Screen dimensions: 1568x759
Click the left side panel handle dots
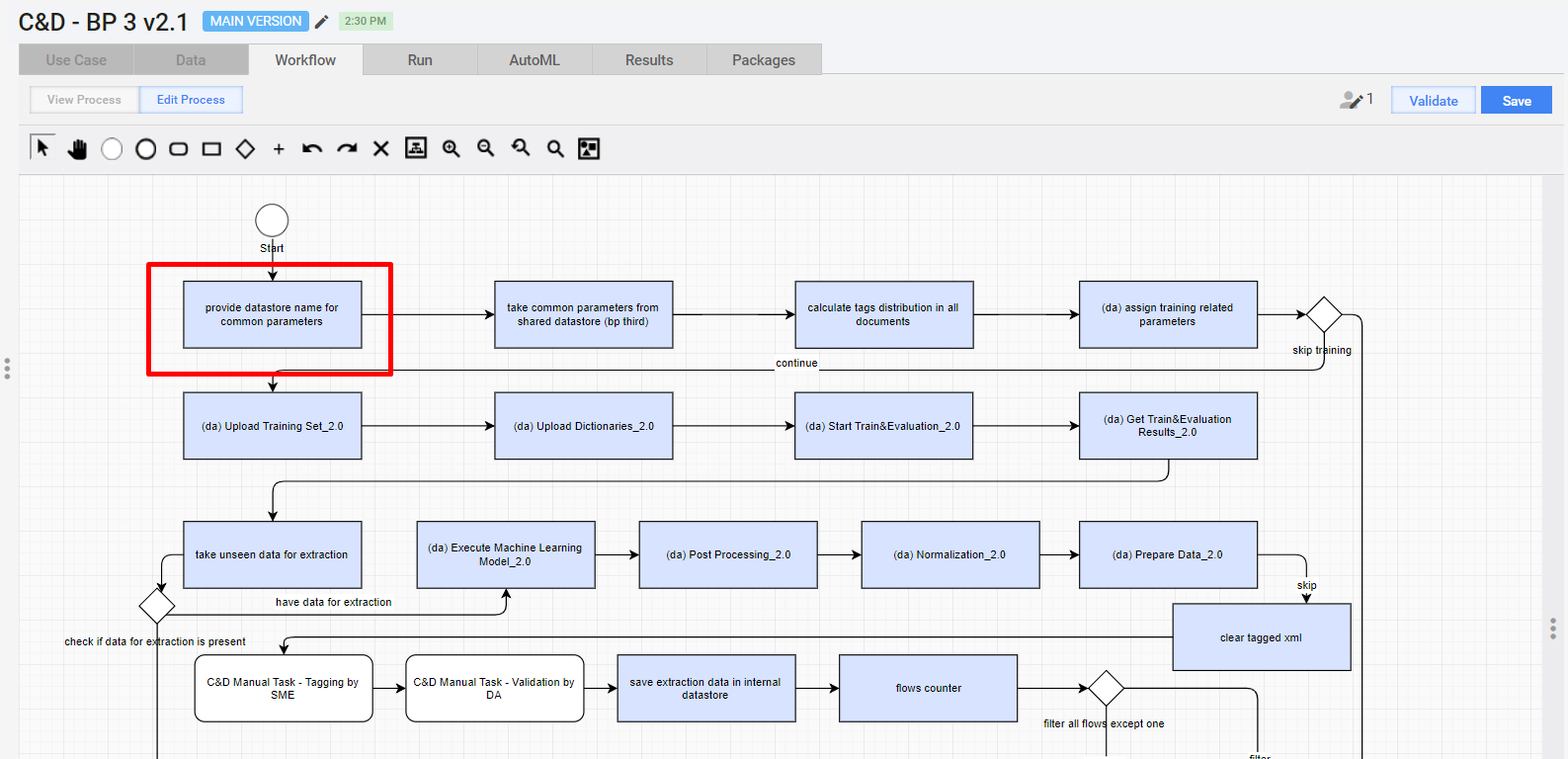point(7,369)
